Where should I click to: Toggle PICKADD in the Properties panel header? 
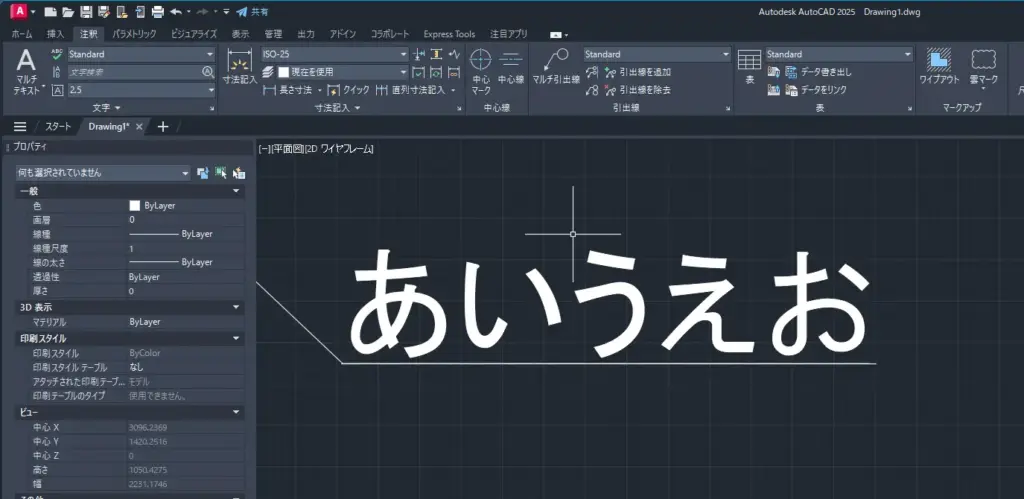click(x=203, y=173)
